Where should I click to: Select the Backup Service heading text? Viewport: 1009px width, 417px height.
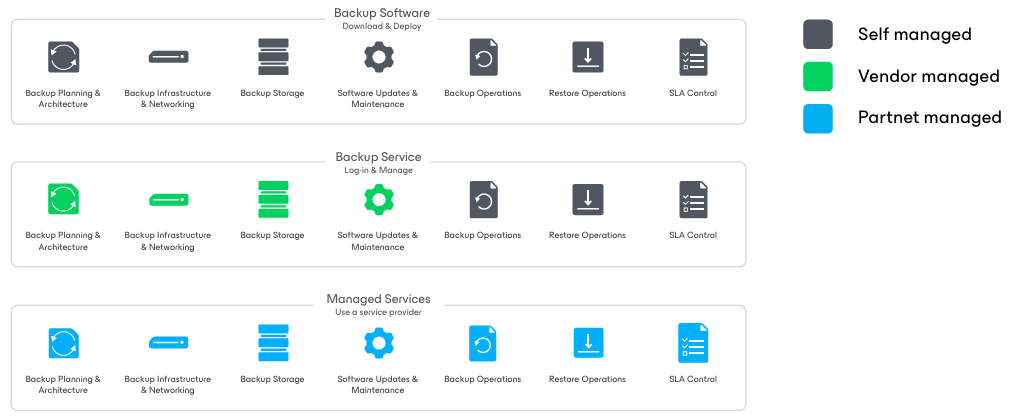pos(378,157)
